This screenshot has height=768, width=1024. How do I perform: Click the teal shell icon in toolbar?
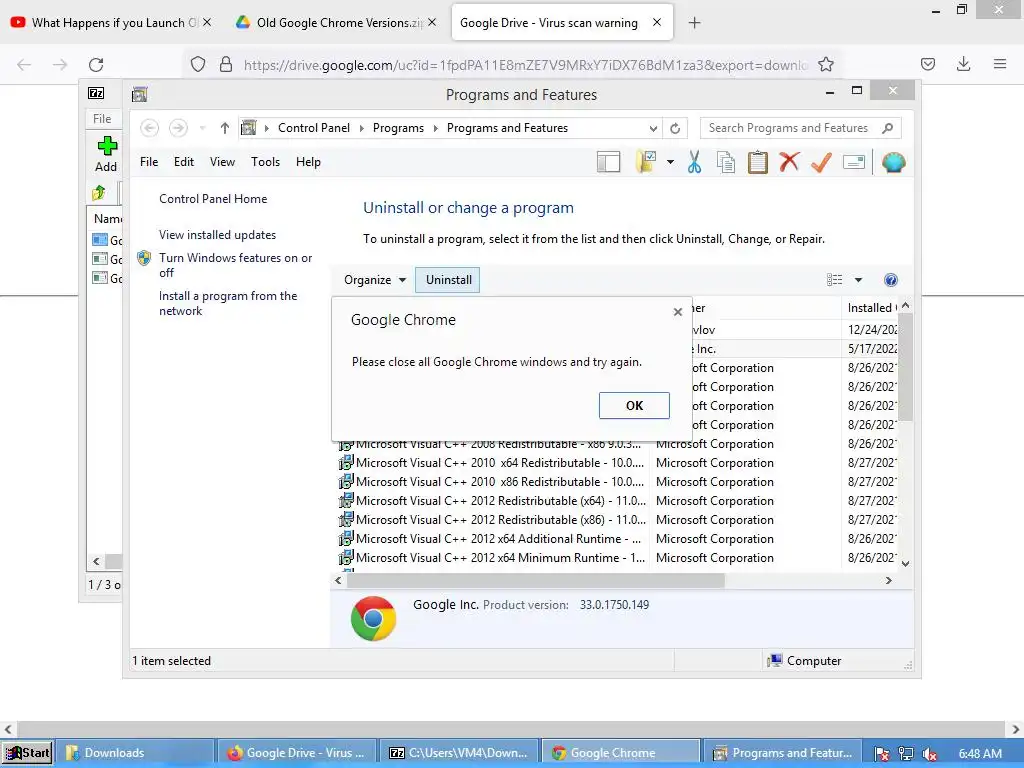893,162
